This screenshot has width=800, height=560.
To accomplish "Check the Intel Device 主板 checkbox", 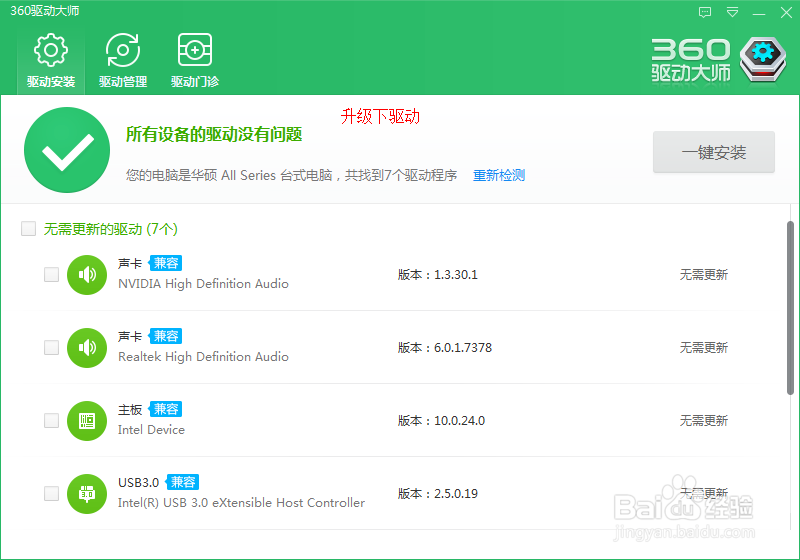I will tap(52, 420).
